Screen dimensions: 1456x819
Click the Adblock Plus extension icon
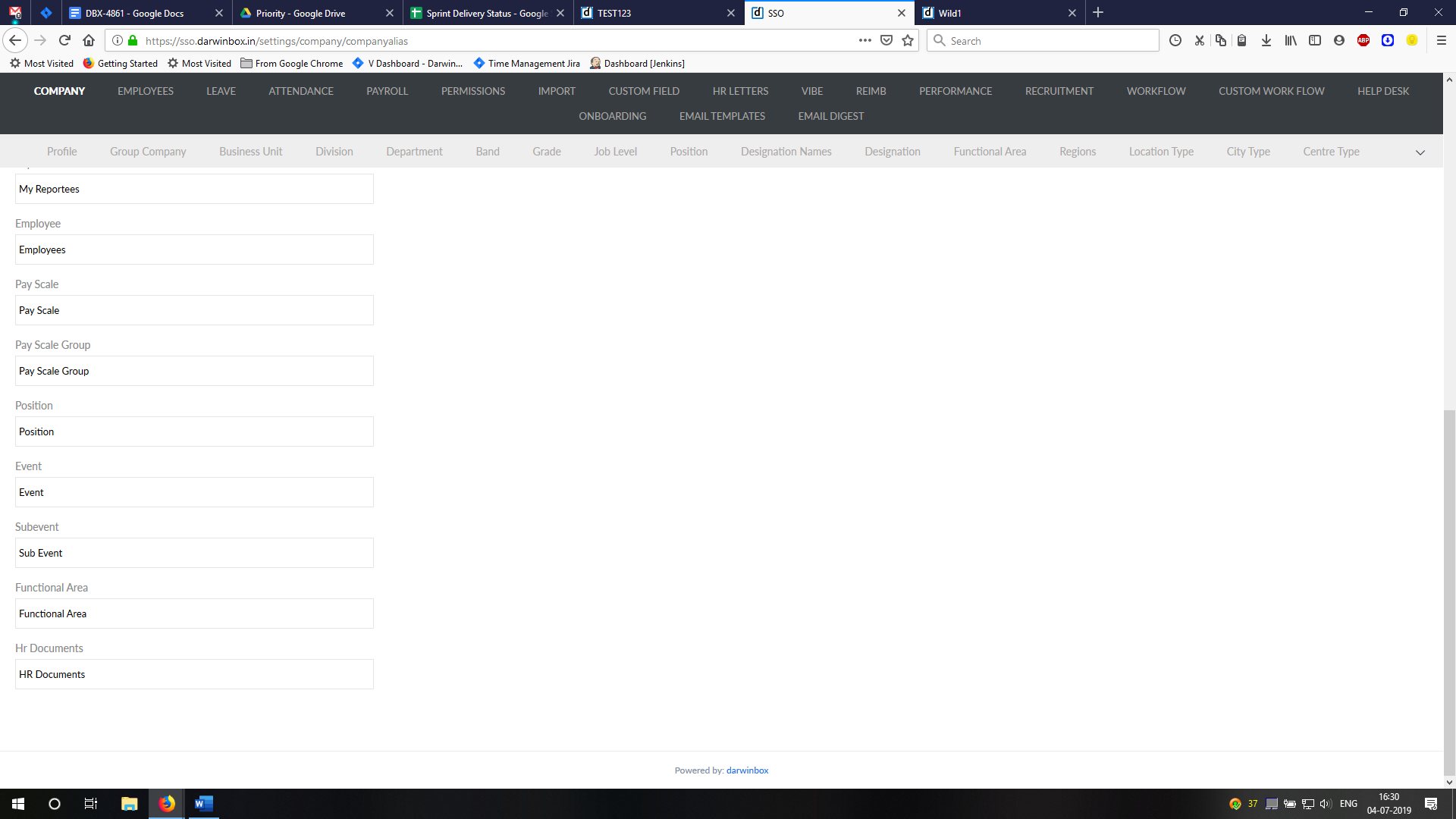(x=1363, y=41)
